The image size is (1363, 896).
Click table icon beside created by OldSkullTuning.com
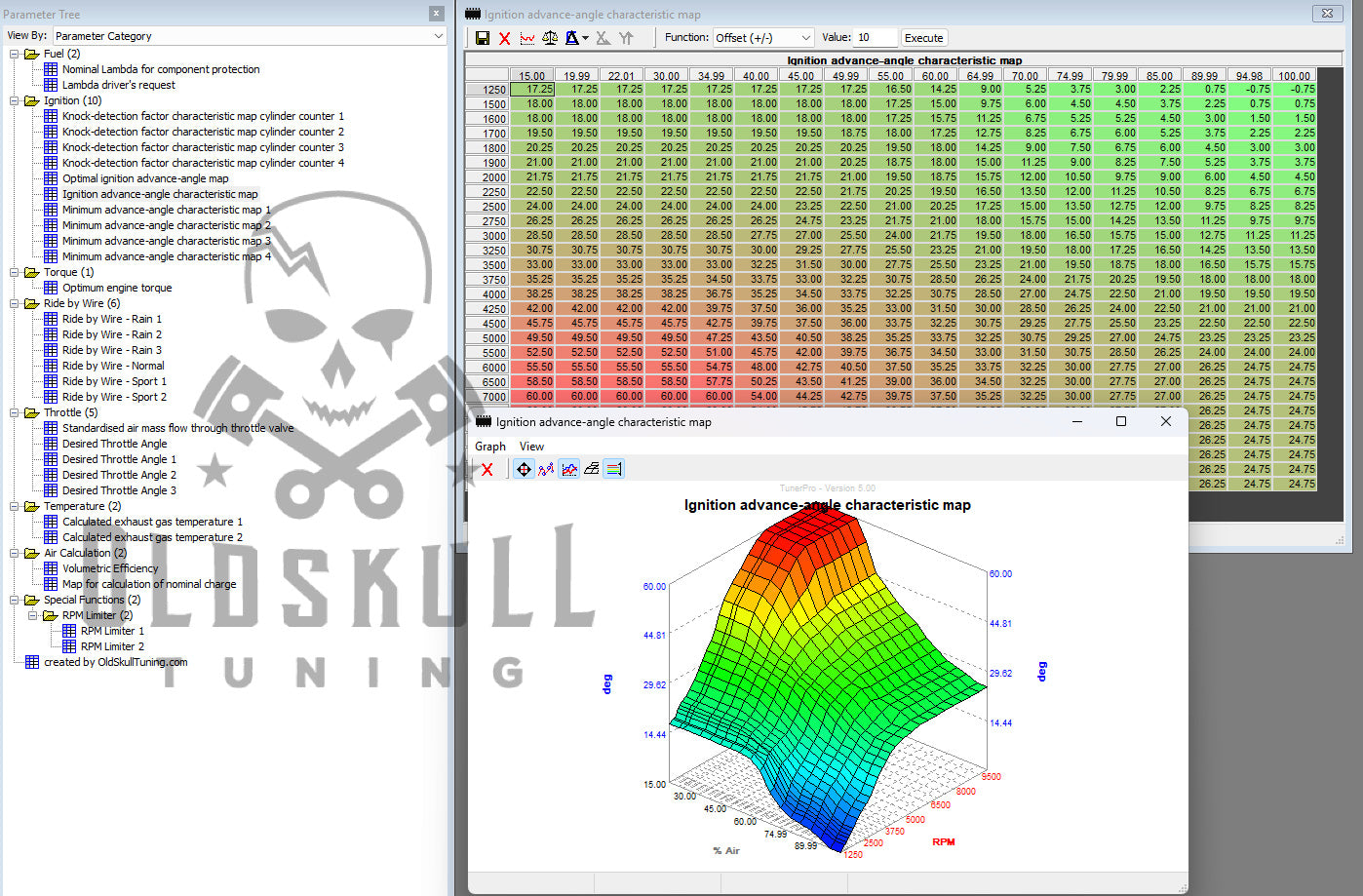(x=32, y=662)
